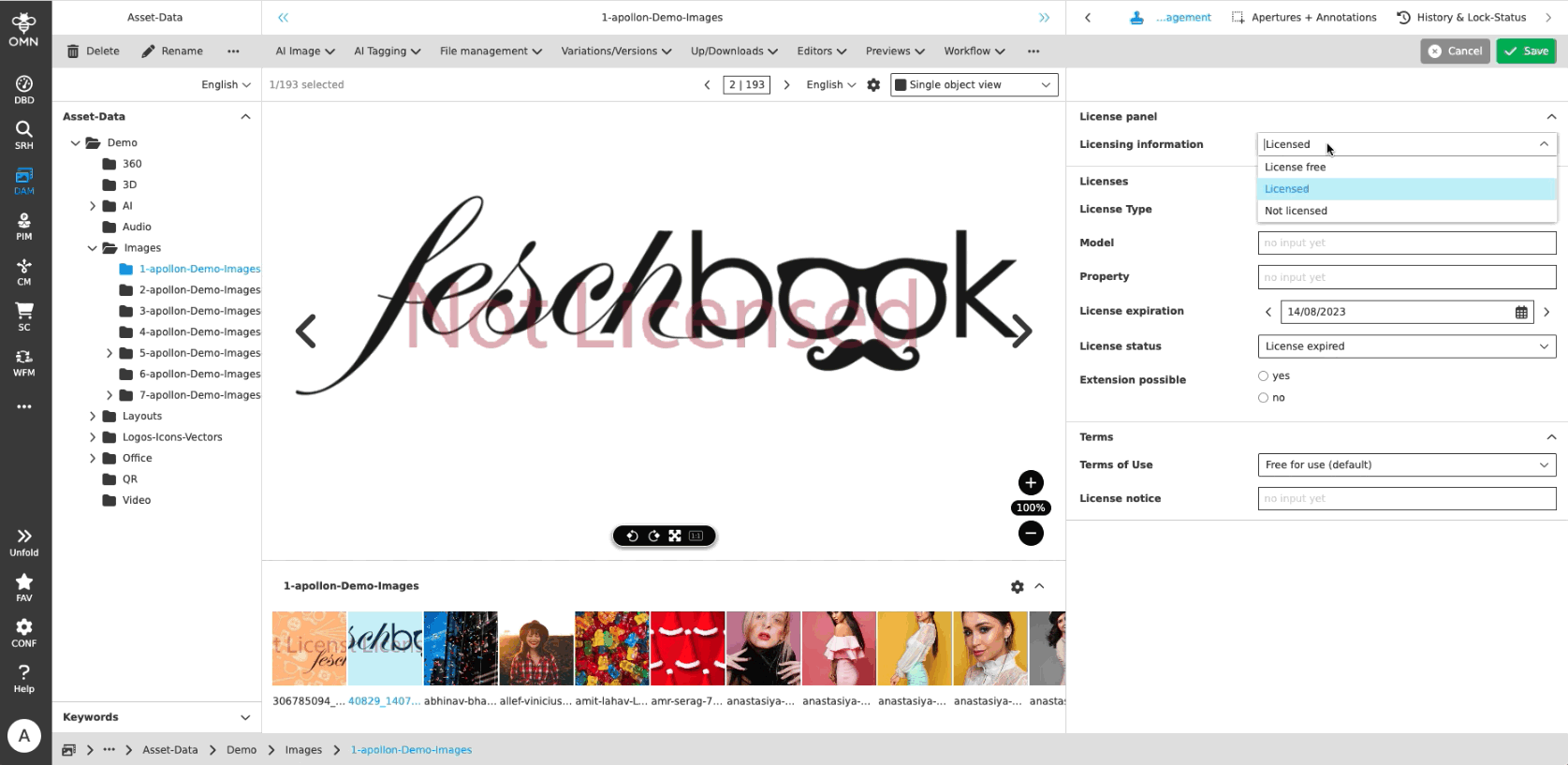
Task: Zoom in on the preview image
Action: [1031, 483]
